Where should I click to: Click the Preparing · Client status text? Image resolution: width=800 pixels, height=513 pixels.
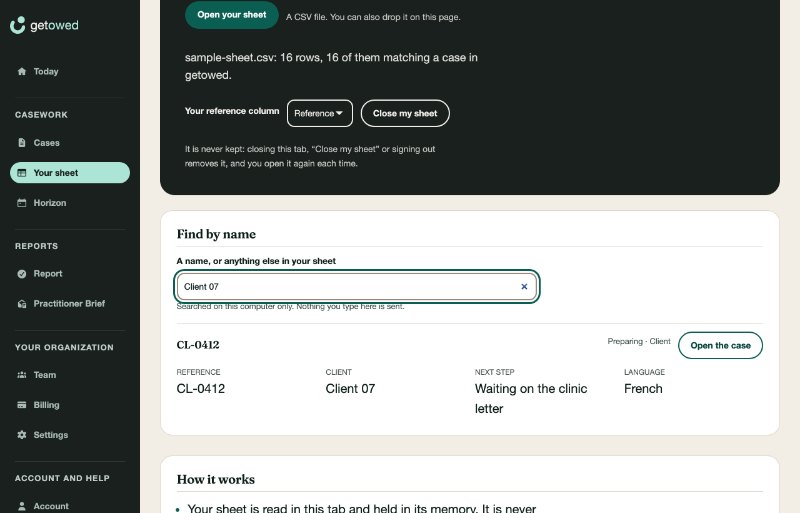(x=639, y=341)
